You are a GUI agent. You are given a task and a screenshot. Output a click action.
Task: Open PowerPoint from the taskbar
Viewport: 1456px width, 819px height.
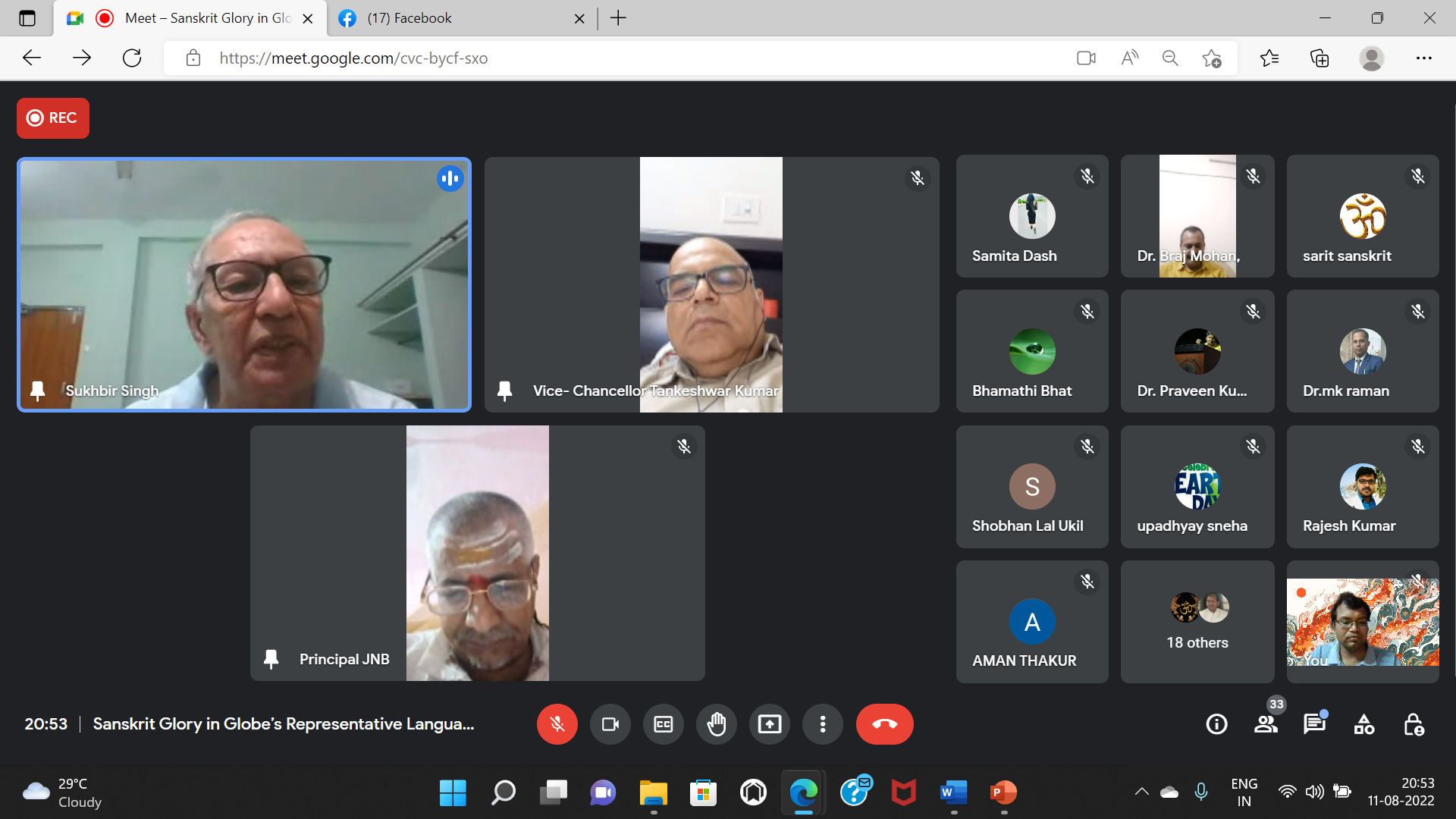(x=1003, y=792)
